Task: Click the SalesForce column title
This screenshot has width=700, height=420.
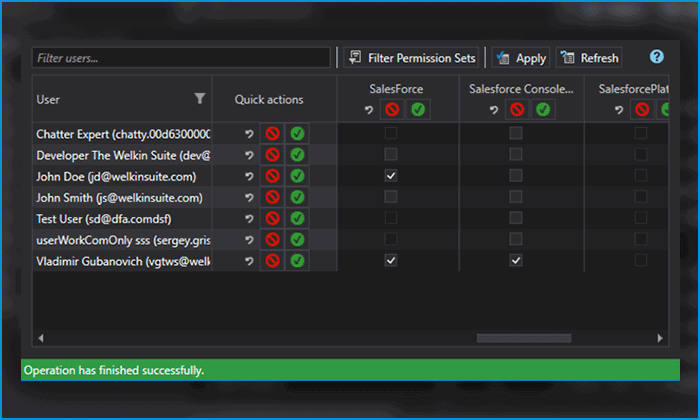Action: (396, 89)
